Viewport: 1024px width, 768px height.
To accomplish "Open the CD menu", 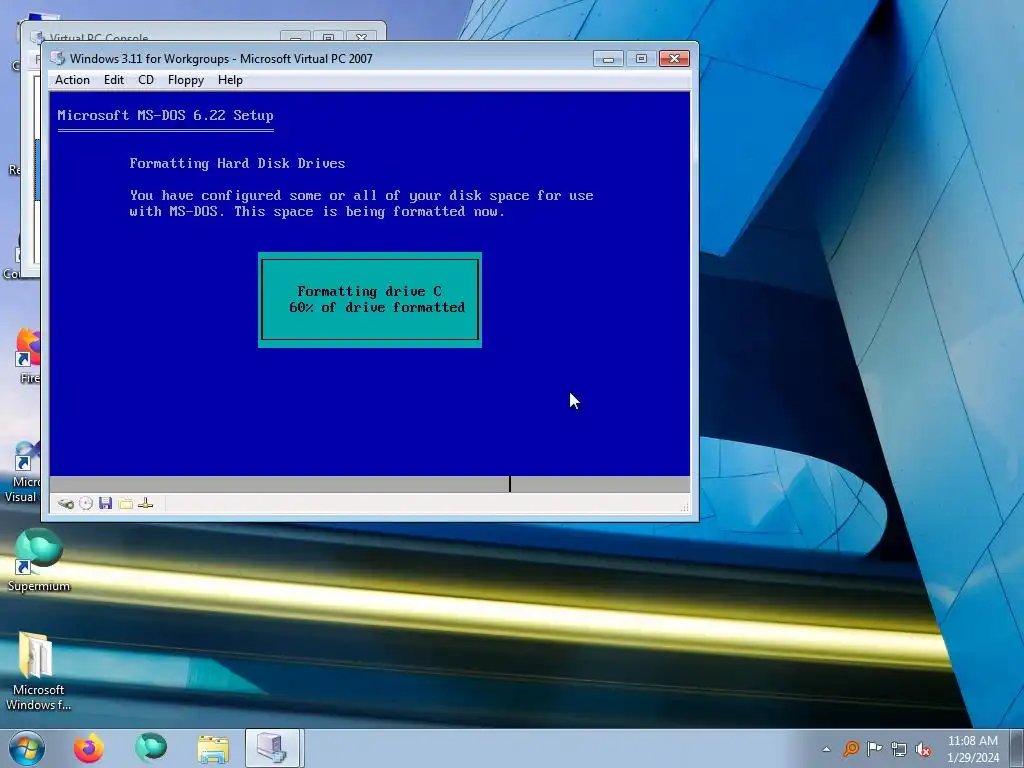I will [146, 80].
